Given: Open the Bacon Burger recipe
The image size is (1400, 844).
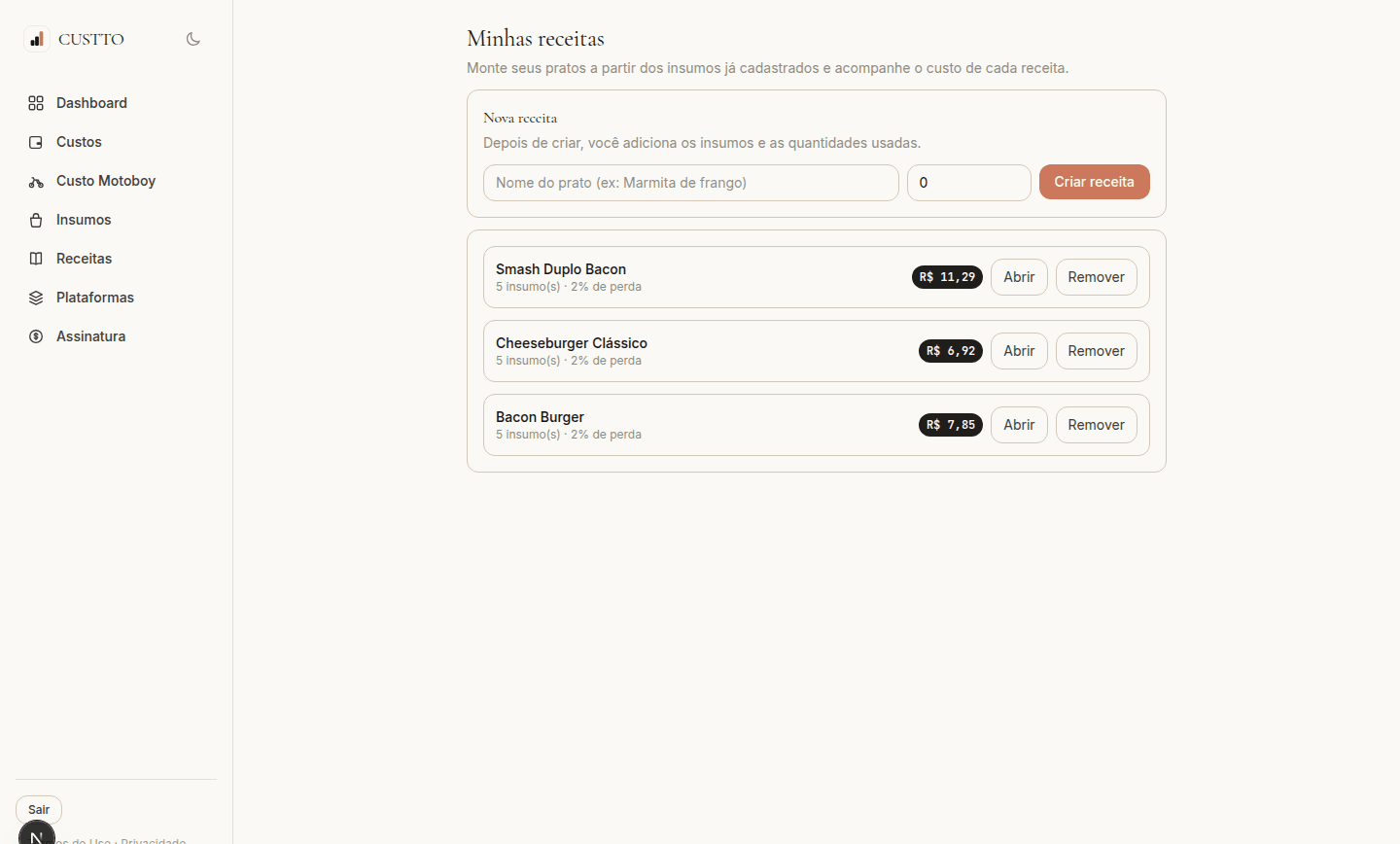Looking at the screenshot, I should (1019, 425).
